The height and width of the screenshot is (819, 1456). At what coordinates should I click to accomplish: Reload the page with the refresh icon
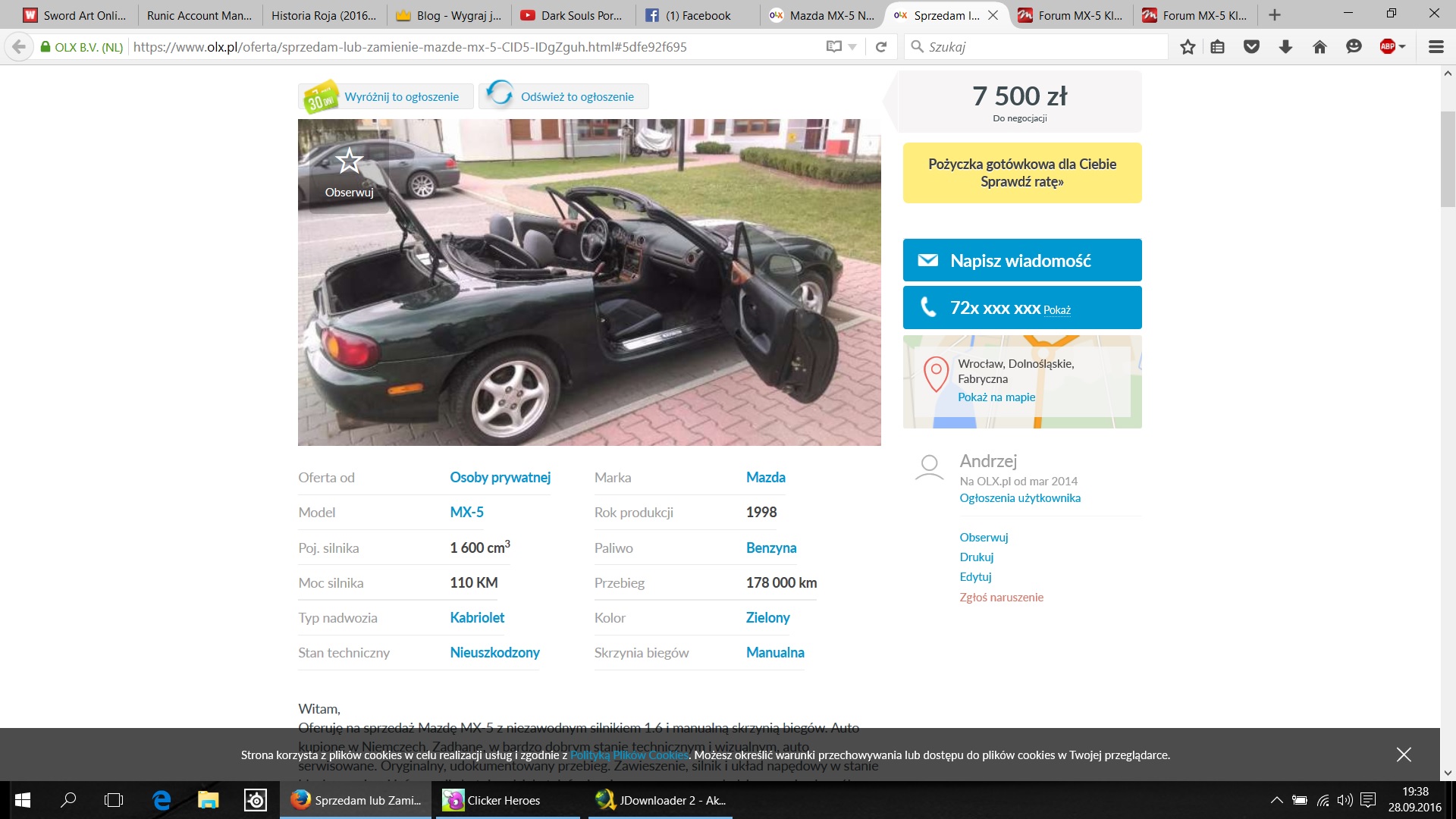click(881, 47)
